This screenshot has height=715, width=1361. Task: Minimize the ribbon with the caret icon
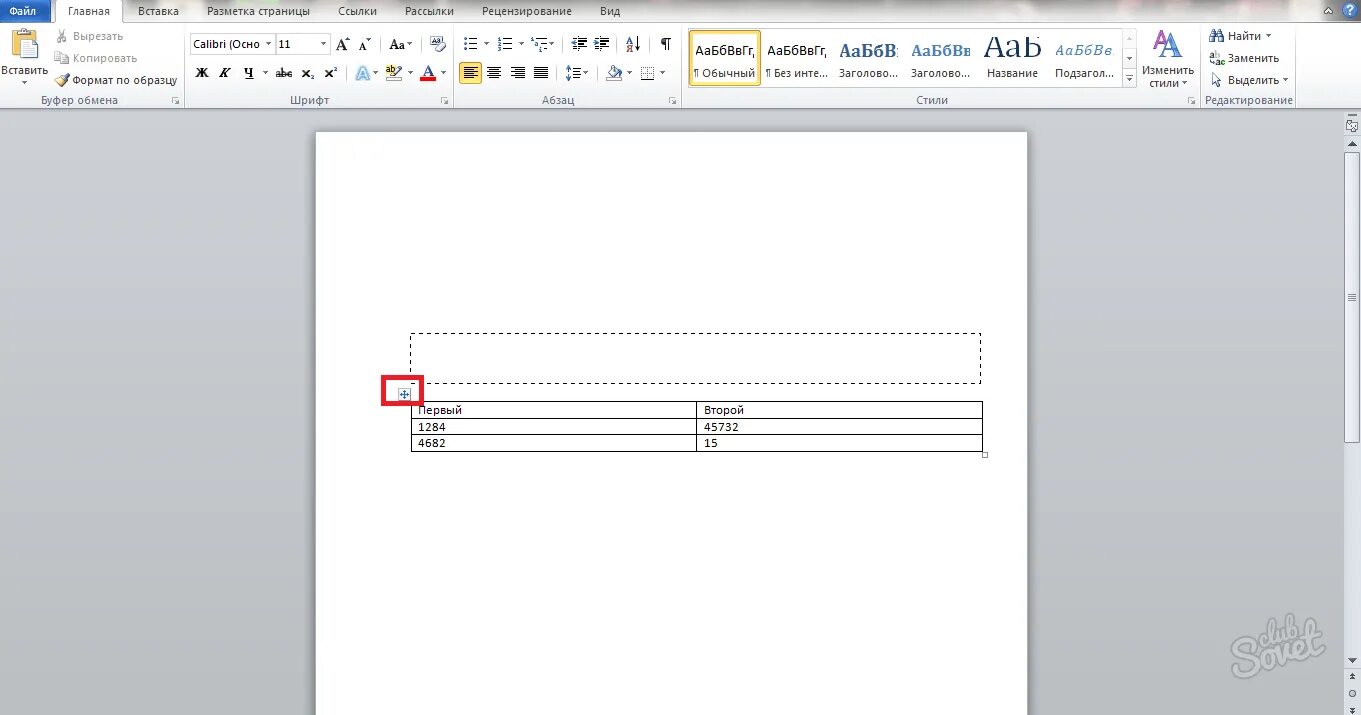(x=1330, y=11)
